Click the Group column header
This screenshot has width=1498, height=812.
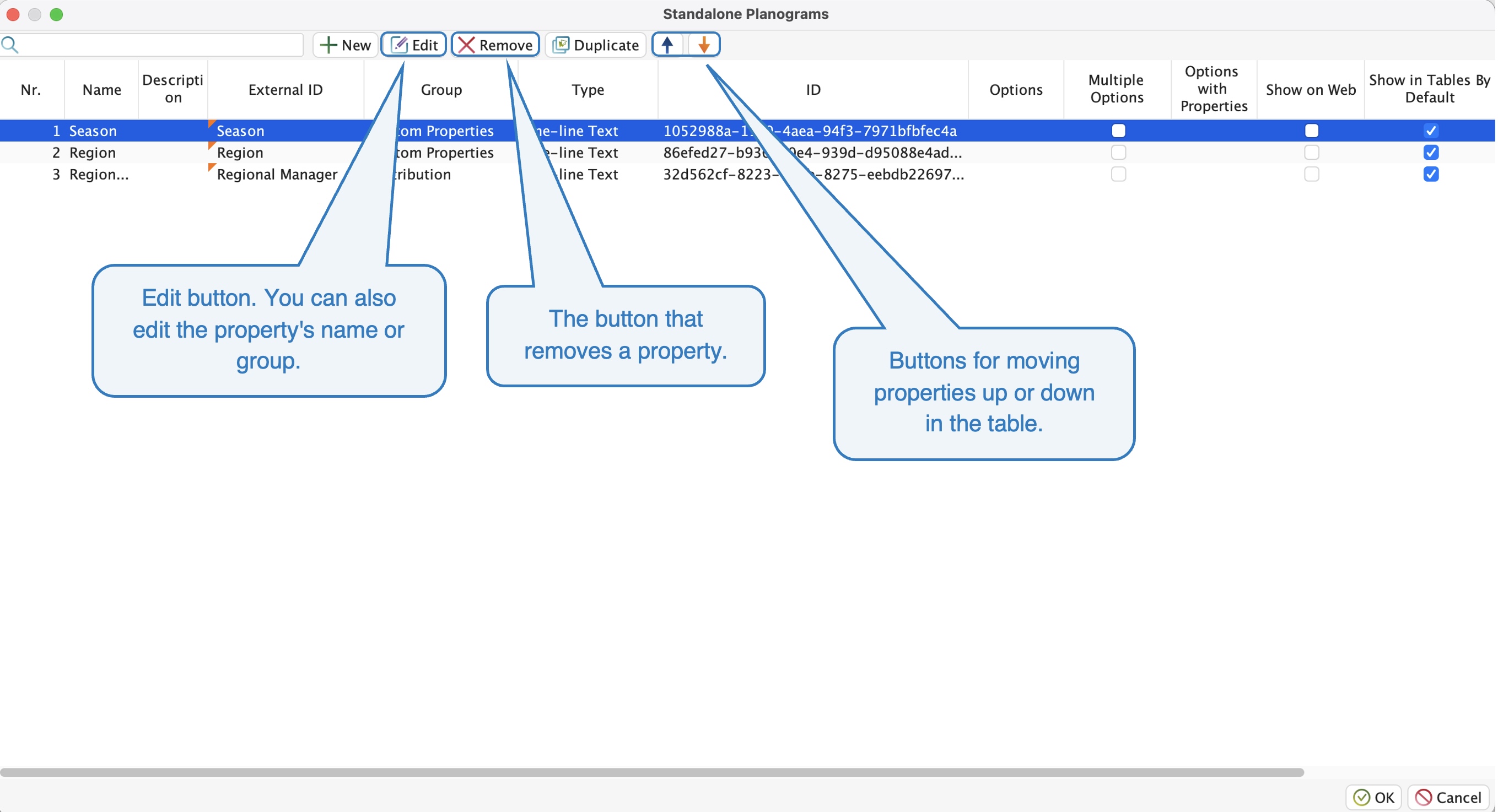click(x=441, y=89)
